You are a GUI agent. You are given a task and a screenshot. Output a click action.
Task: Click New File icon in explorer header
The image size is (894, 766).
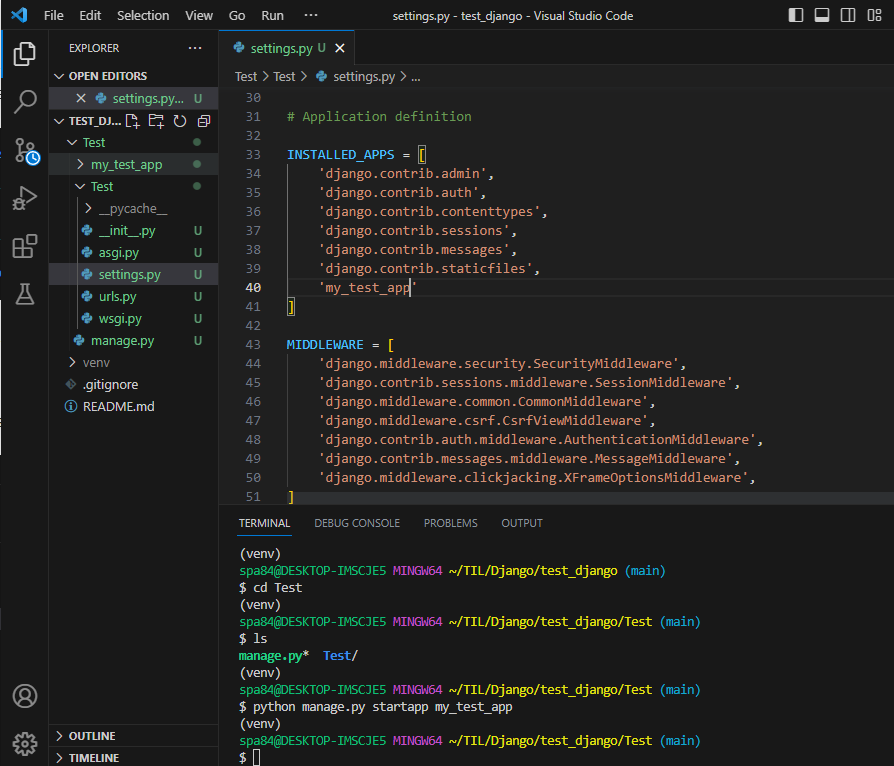132,121
